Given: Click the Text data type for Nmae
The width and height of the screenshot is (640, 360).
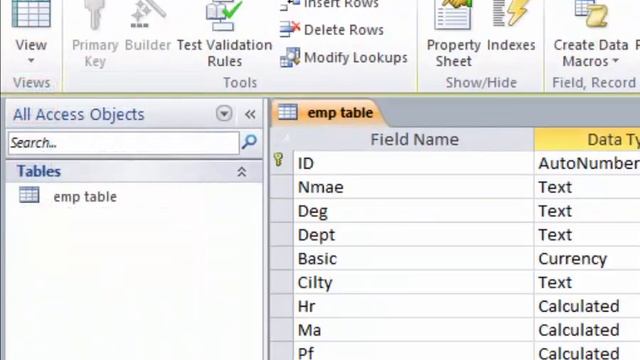Looking at the screenshot, I should [x=587, y=187].
